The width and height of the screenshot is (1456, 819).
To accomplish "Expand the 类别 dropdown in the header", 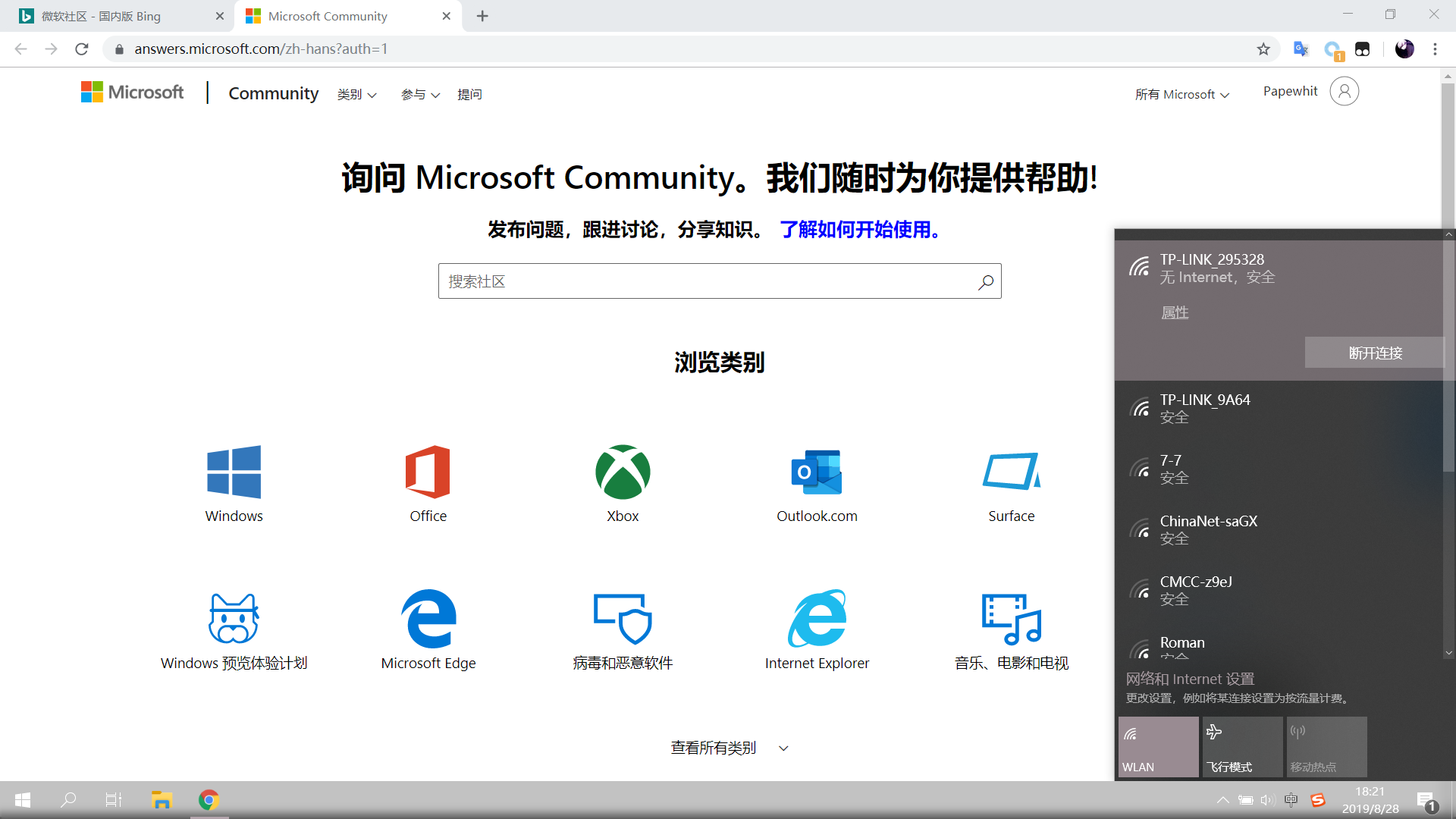I will click(x=356, y=95).
